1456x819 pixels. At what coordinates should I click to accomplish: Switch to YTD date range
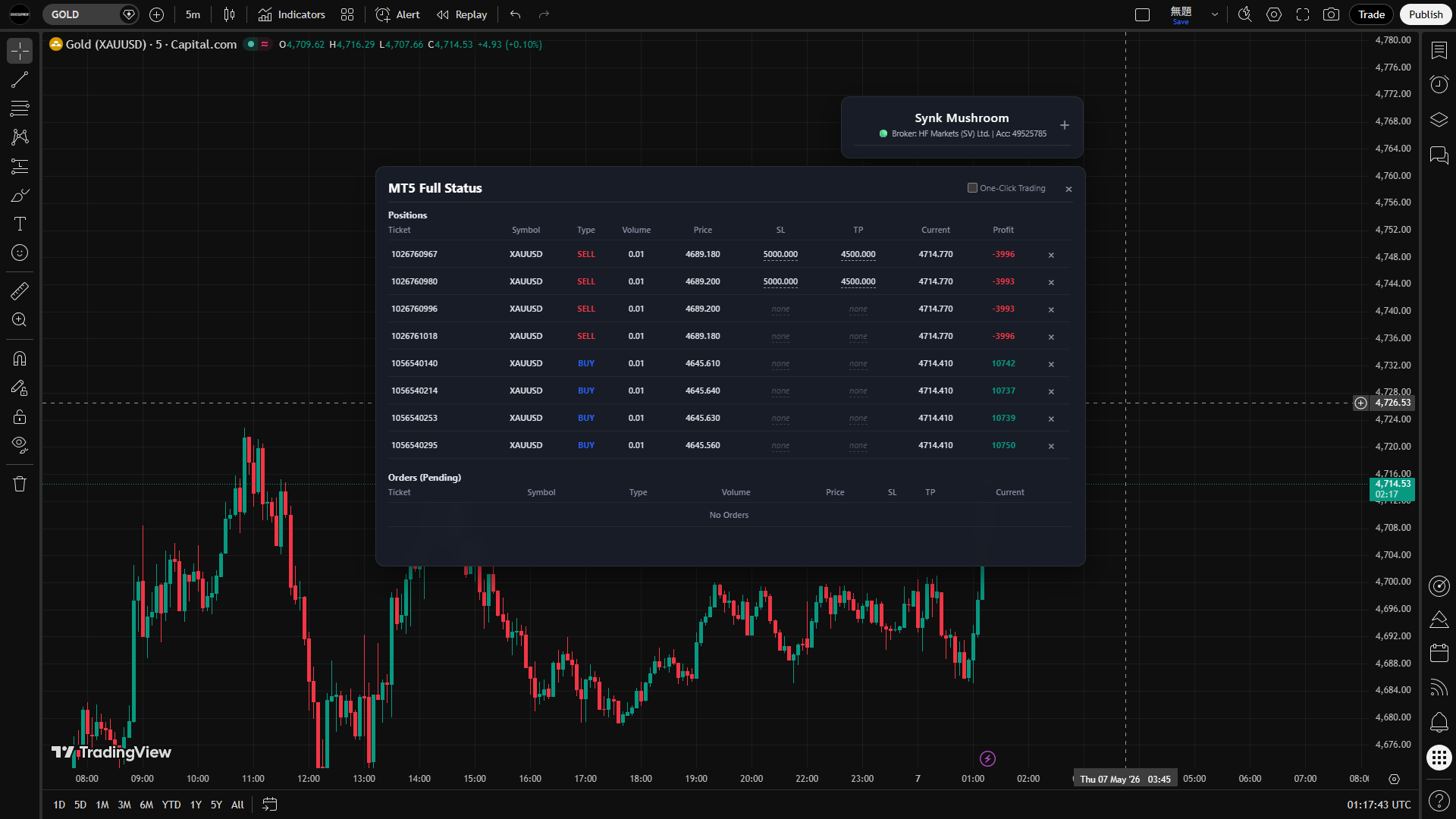(x=171, y=805)
